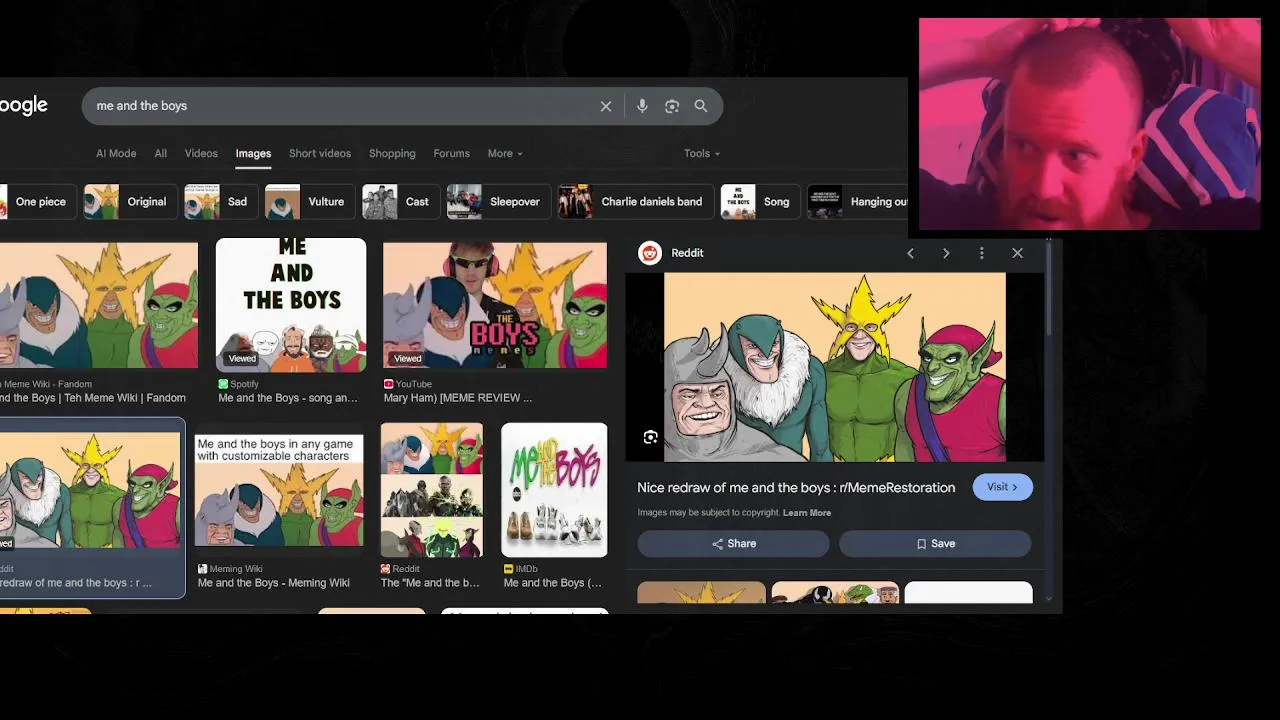1280x720 pixels.
Task: Click the Share button
Action: point(733,544)
